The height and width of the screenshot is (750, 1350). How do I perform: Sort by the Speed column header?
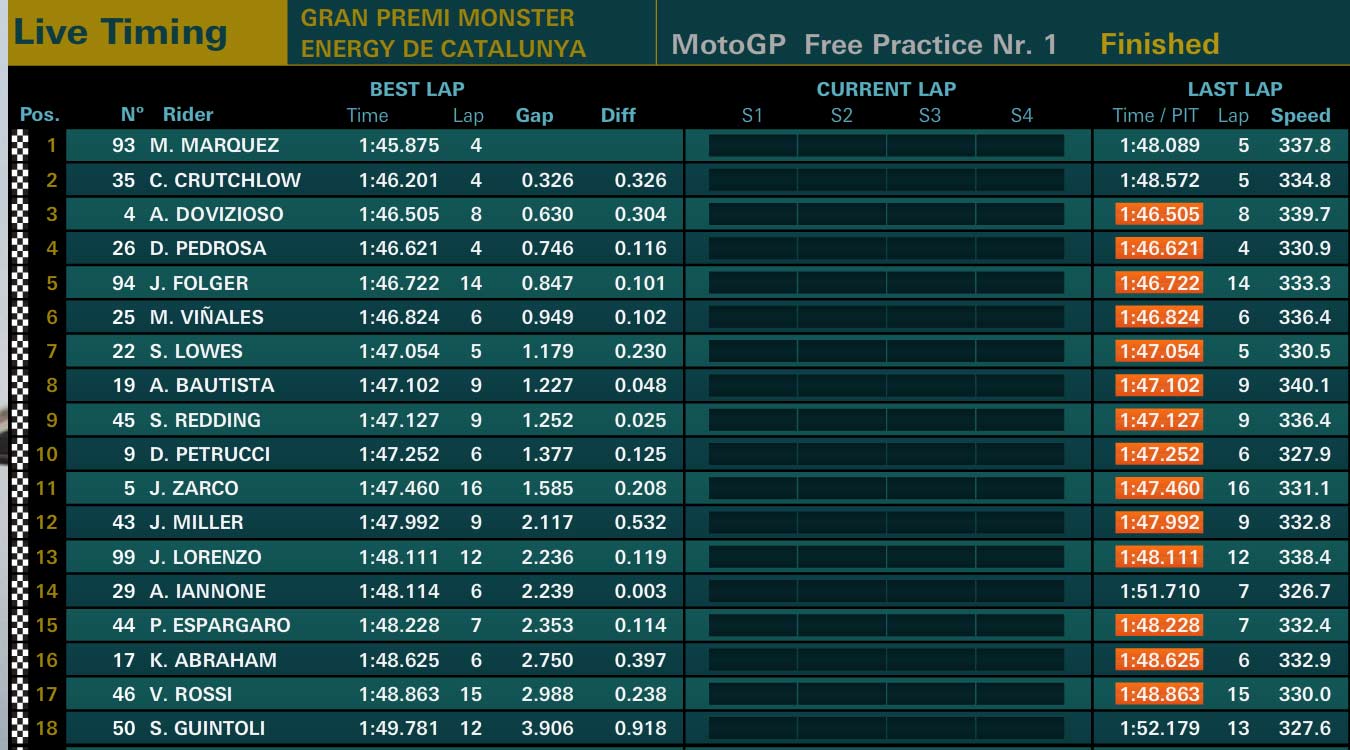point(1300,115)
